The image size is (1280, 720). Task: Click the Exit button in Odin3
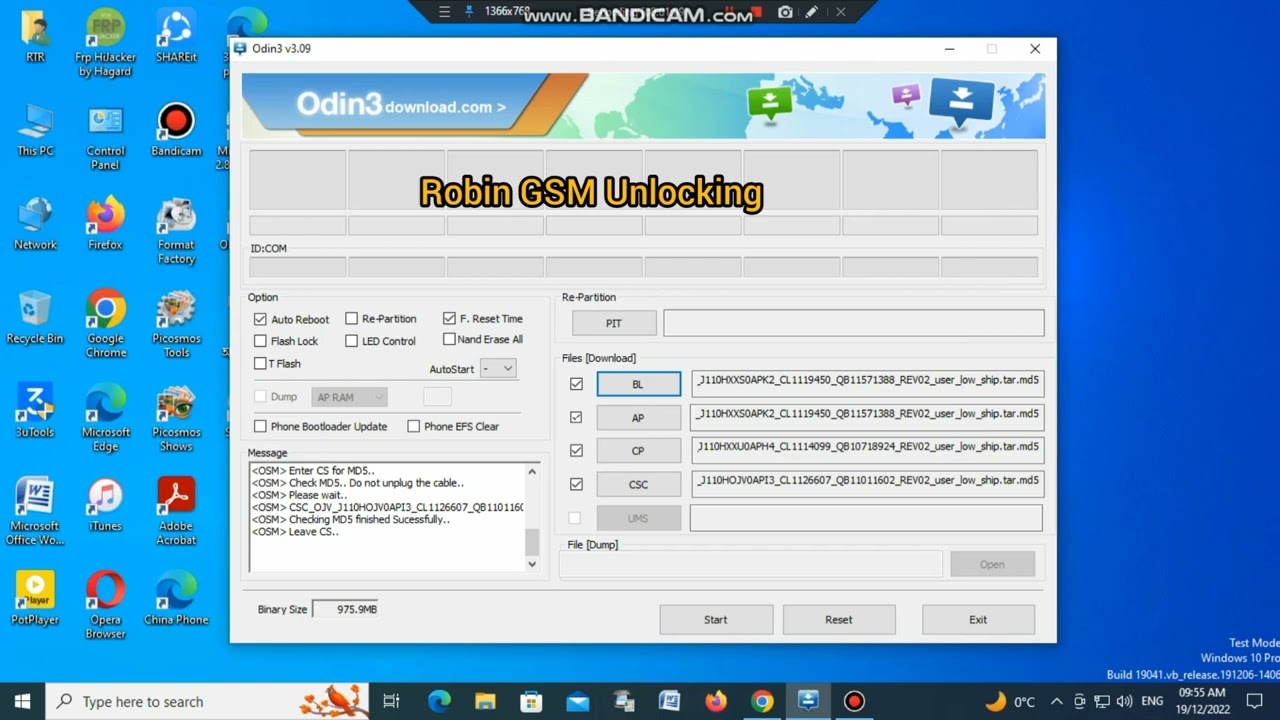pos(978,619)
